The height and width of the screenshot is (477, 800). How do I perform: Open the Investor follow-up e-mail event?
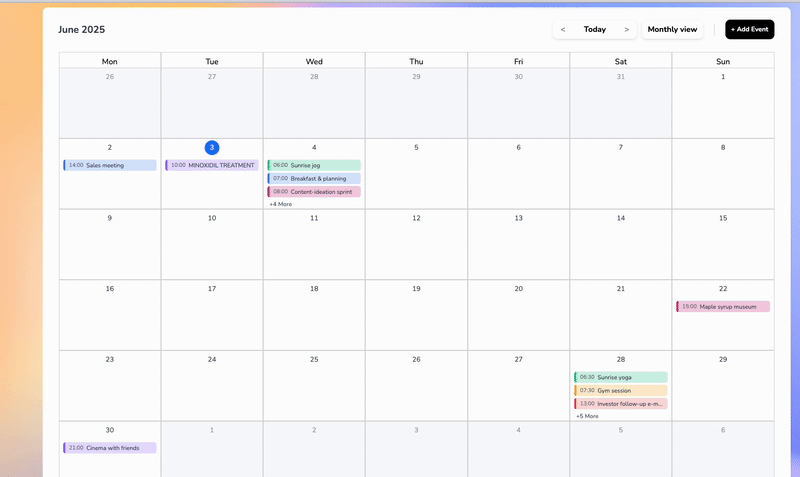pyautogui.click(x=621, y=403)
